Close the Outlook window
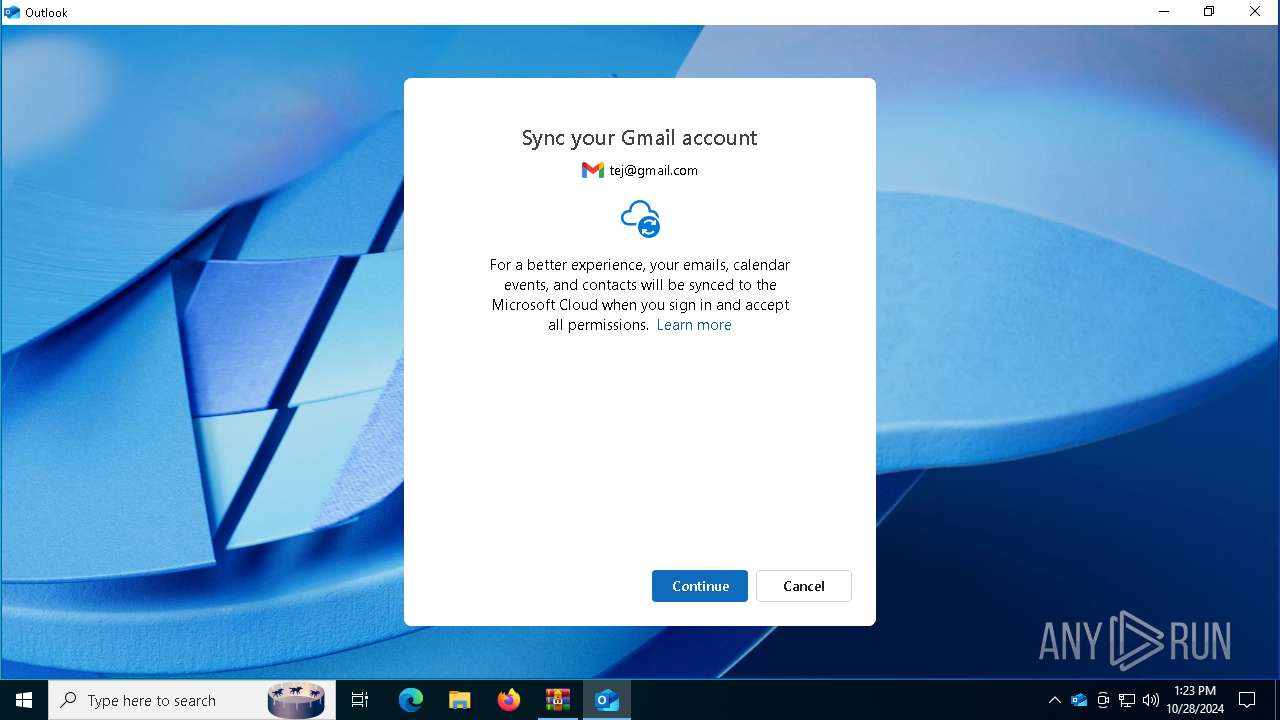Viewport: 1280px width, 720px height. tap(1255, 12)
